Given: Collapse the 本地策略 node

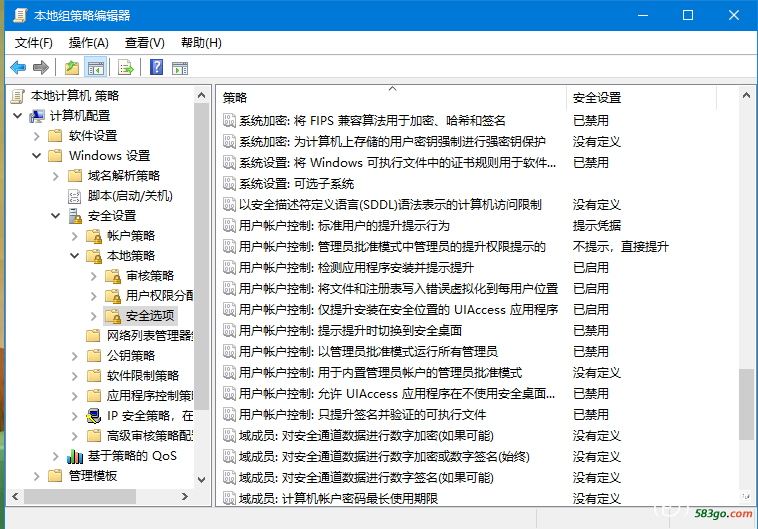Looking at the screenshot, I should [x=74, y=256].
